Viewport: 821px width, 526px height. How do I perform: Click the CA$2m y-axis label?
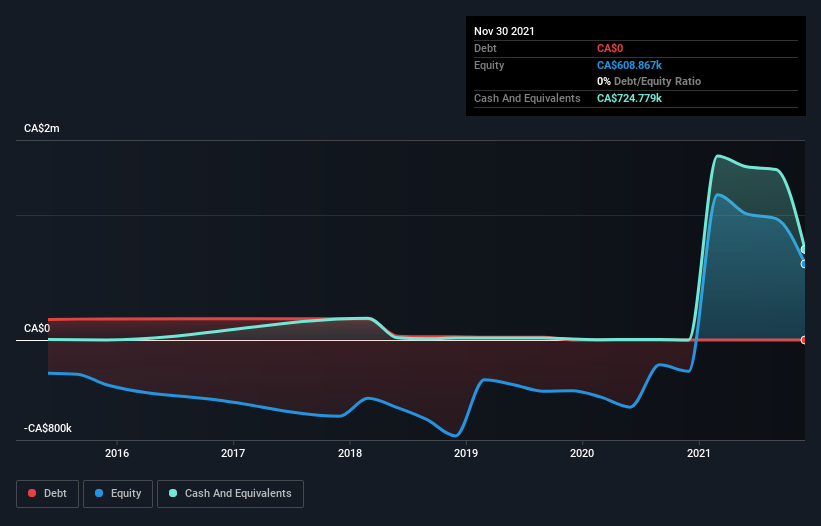(x=42, y=129)
